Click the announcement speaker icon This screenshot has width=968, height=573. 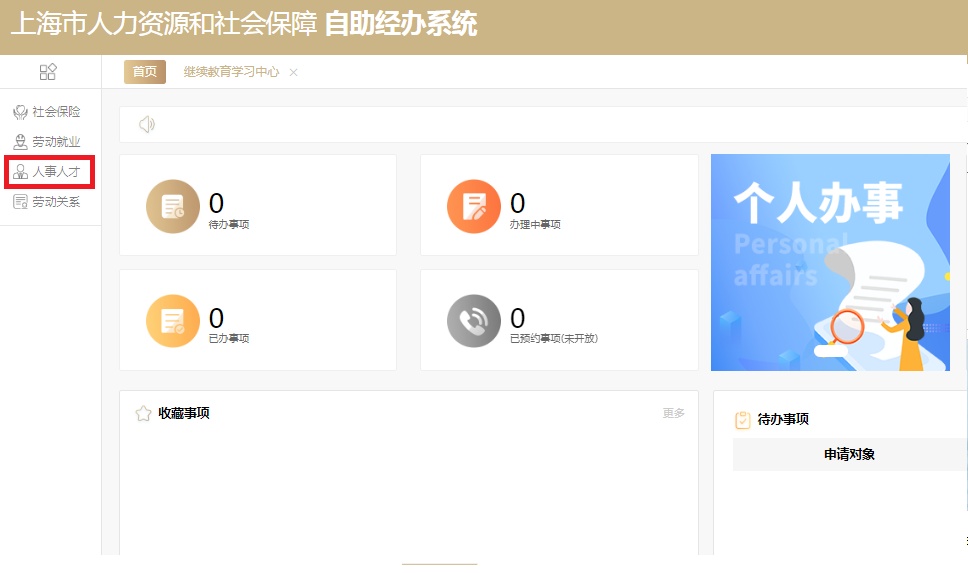[147, 125]
